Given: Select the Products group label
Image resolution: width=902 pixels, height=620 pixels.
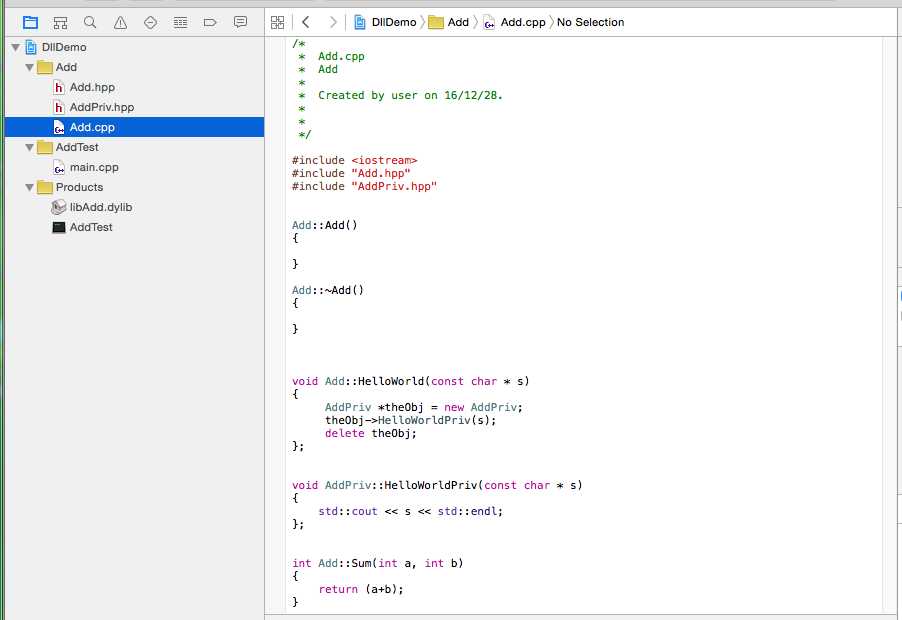Looking at the screenshot, I should tap(79, 187).
